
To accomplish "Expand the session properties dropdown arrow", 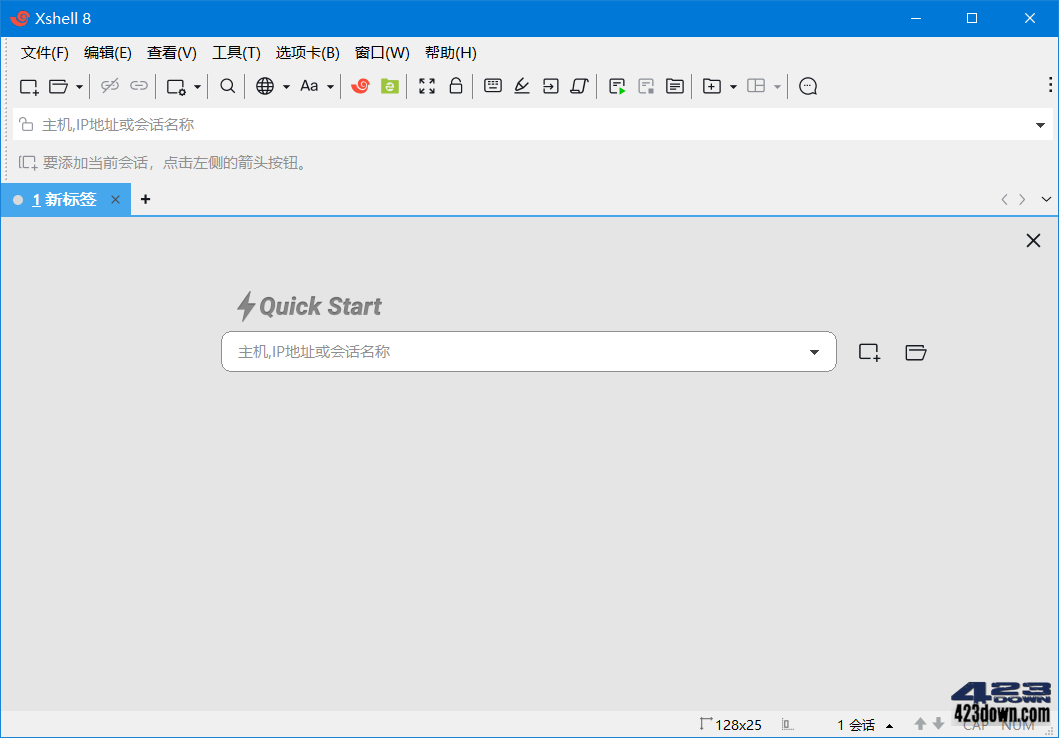I will 1040,124.
